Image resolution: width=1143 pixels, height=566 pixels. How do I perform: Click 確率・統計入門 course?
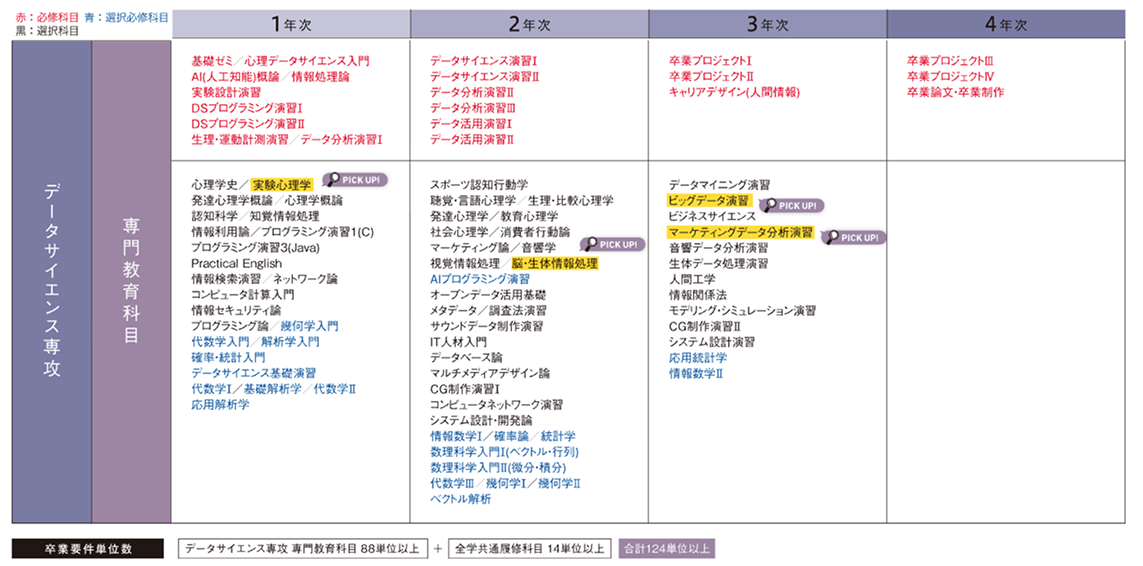tap(228, 357)
